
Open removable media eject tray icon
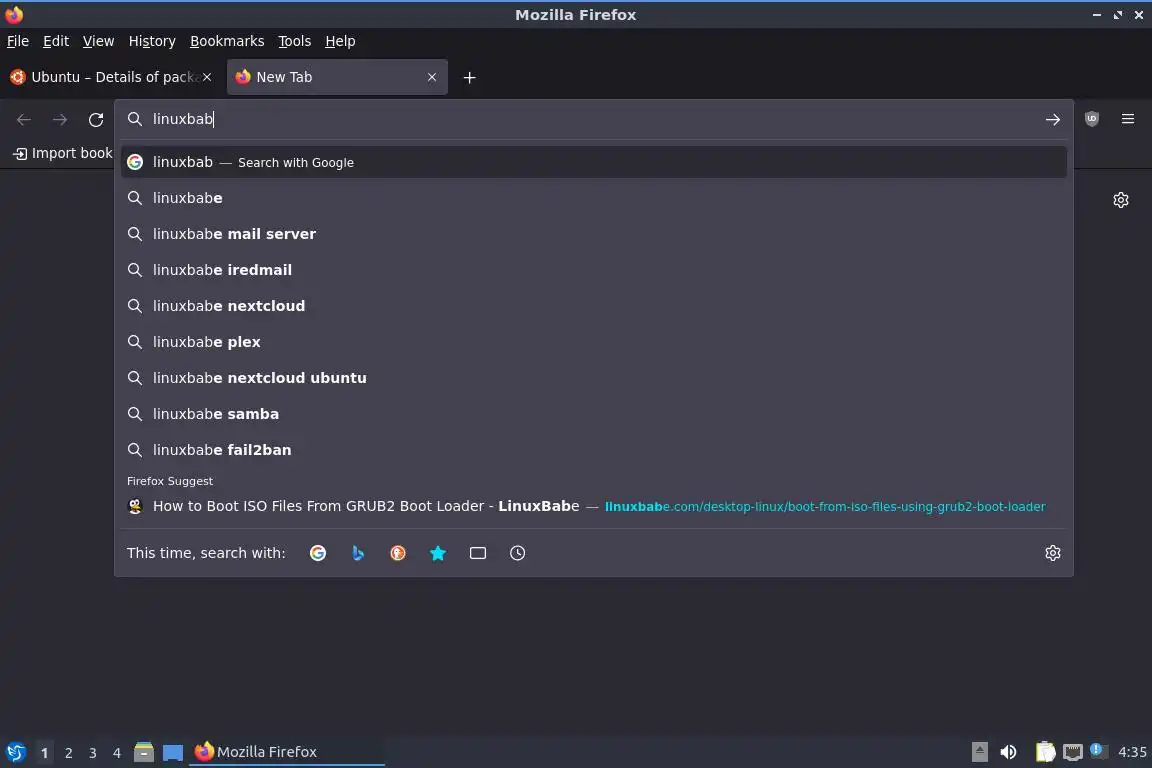click(x=979, y=752)
